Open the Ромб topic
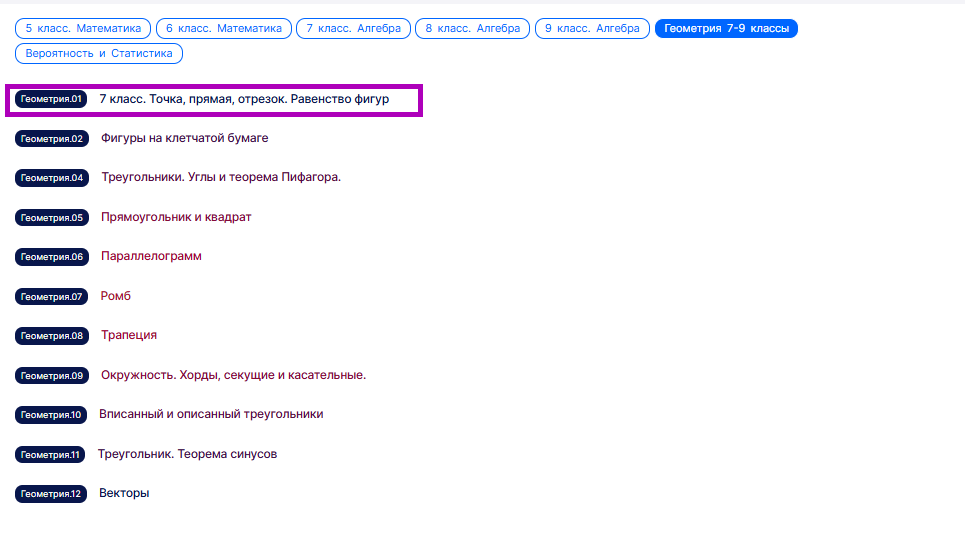The width and height of the screenshot is (965, 536). (116, 296)
